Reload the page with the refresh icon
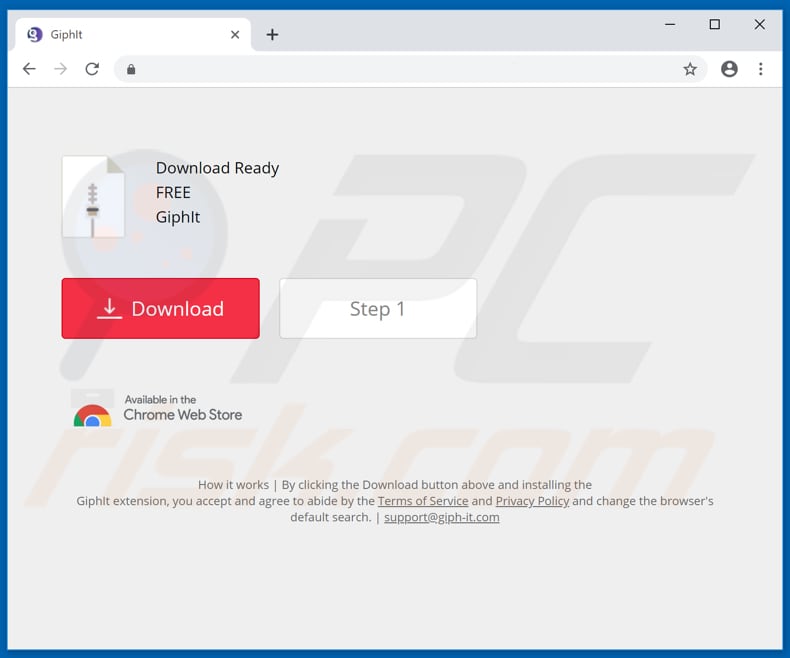This screenshot has height=658, width=790. point(92,69)
